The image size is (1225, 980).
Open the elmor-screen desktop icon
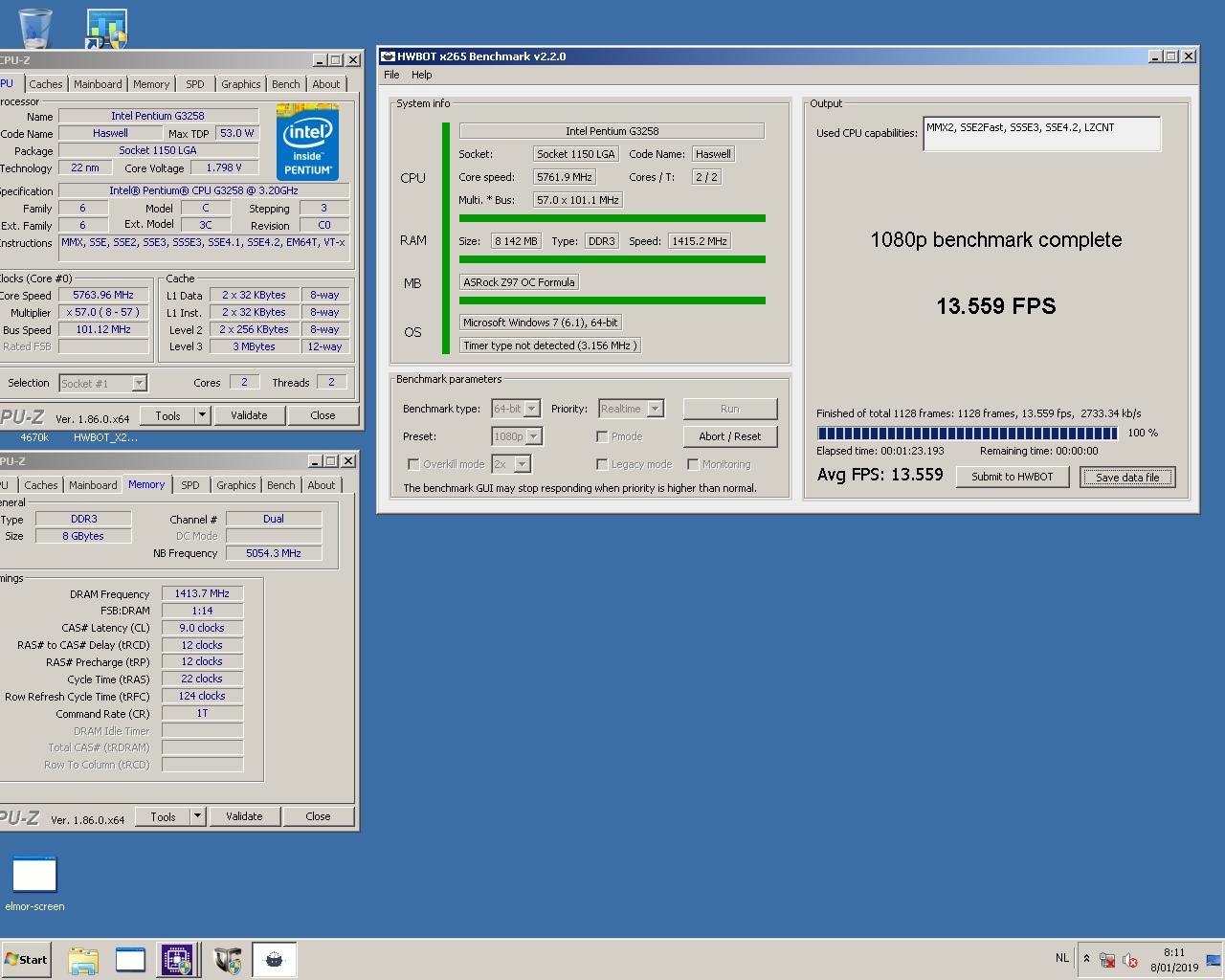pos(34,883)
